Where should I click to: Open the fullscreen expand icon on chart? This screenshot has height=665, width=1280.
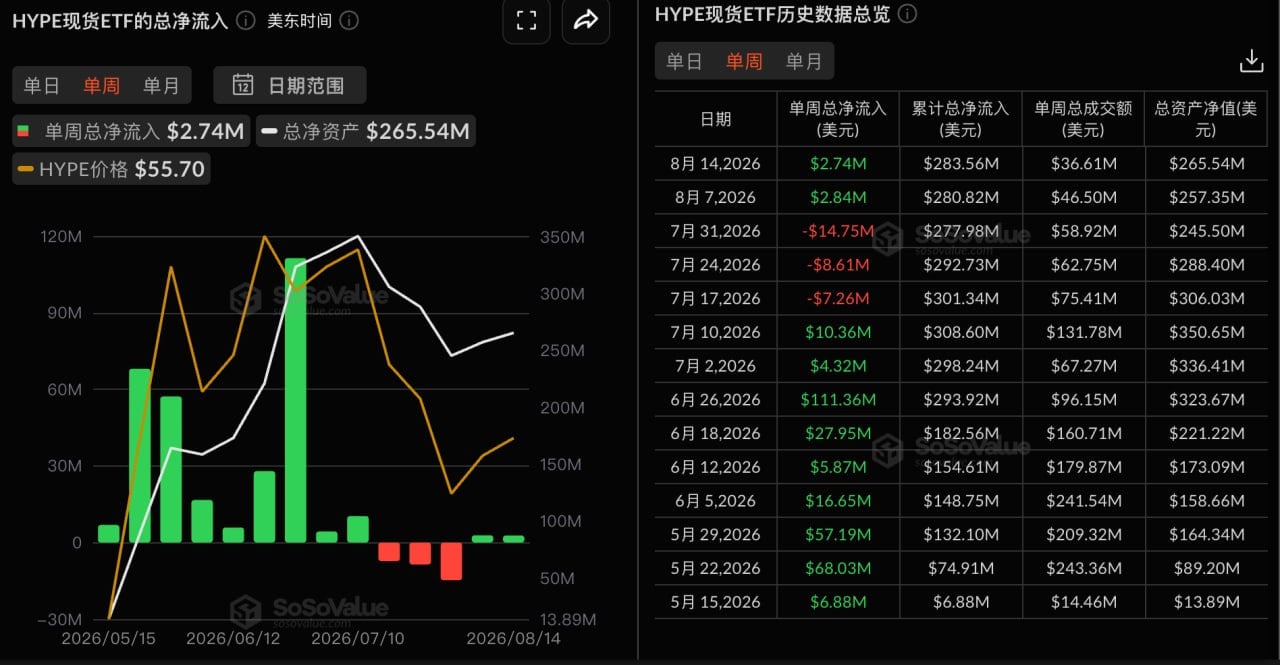(526, 20)
